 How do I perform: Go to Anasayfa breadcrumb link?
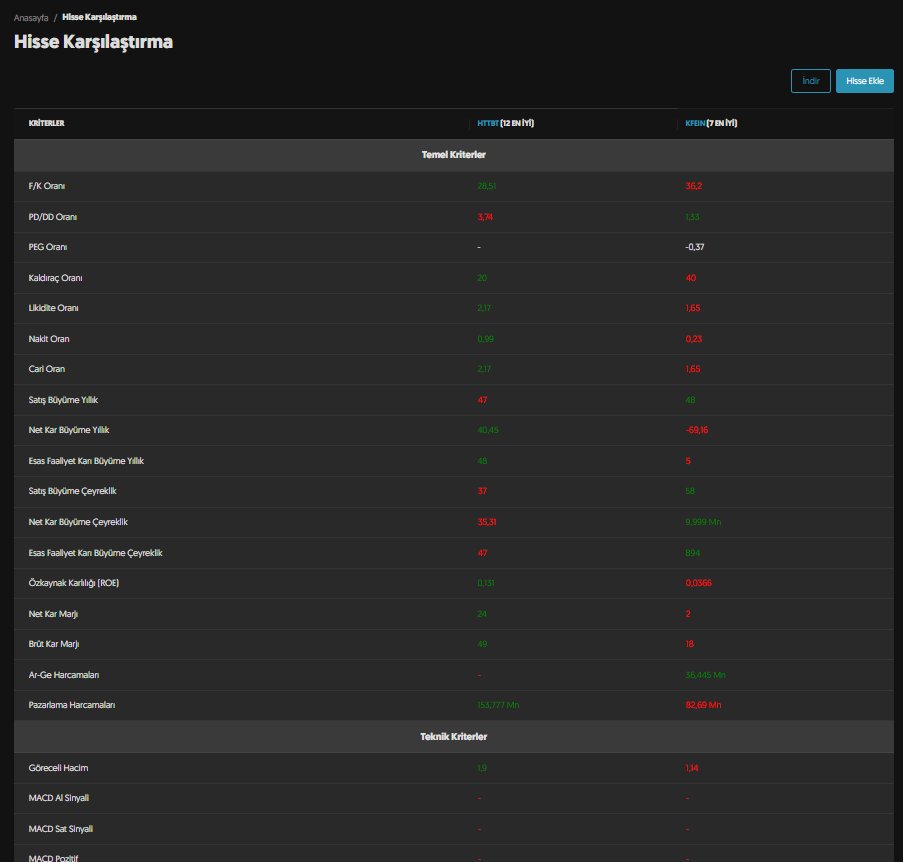(x=31, y=18)
